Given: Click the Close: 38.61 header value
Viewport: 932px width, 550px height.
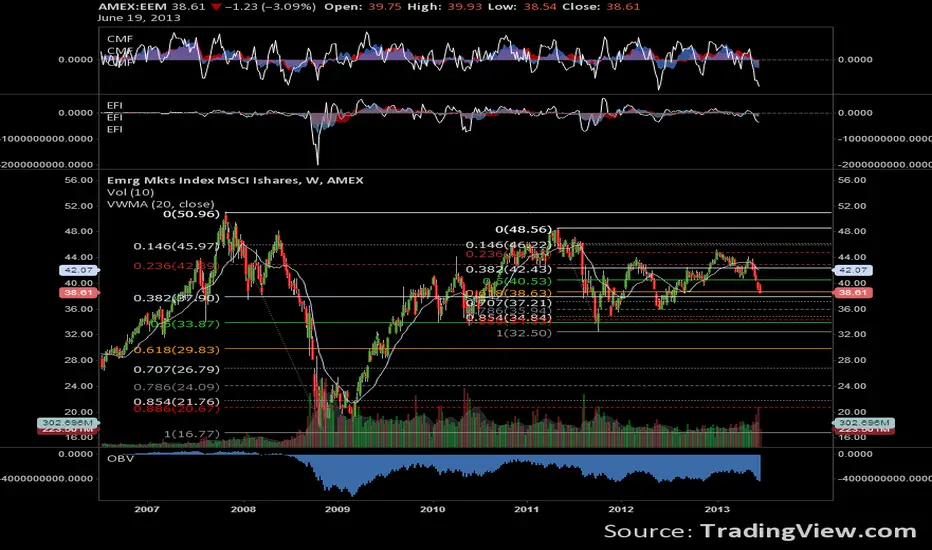Looking at the screenshot, I should 602,7.
